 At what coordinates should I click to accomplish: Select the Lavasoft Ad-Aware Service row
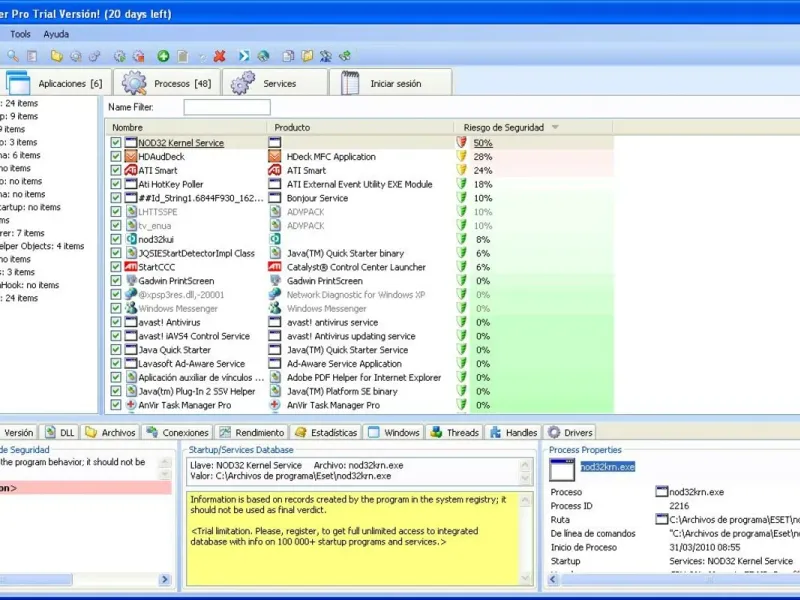click(x=359, y=363)
